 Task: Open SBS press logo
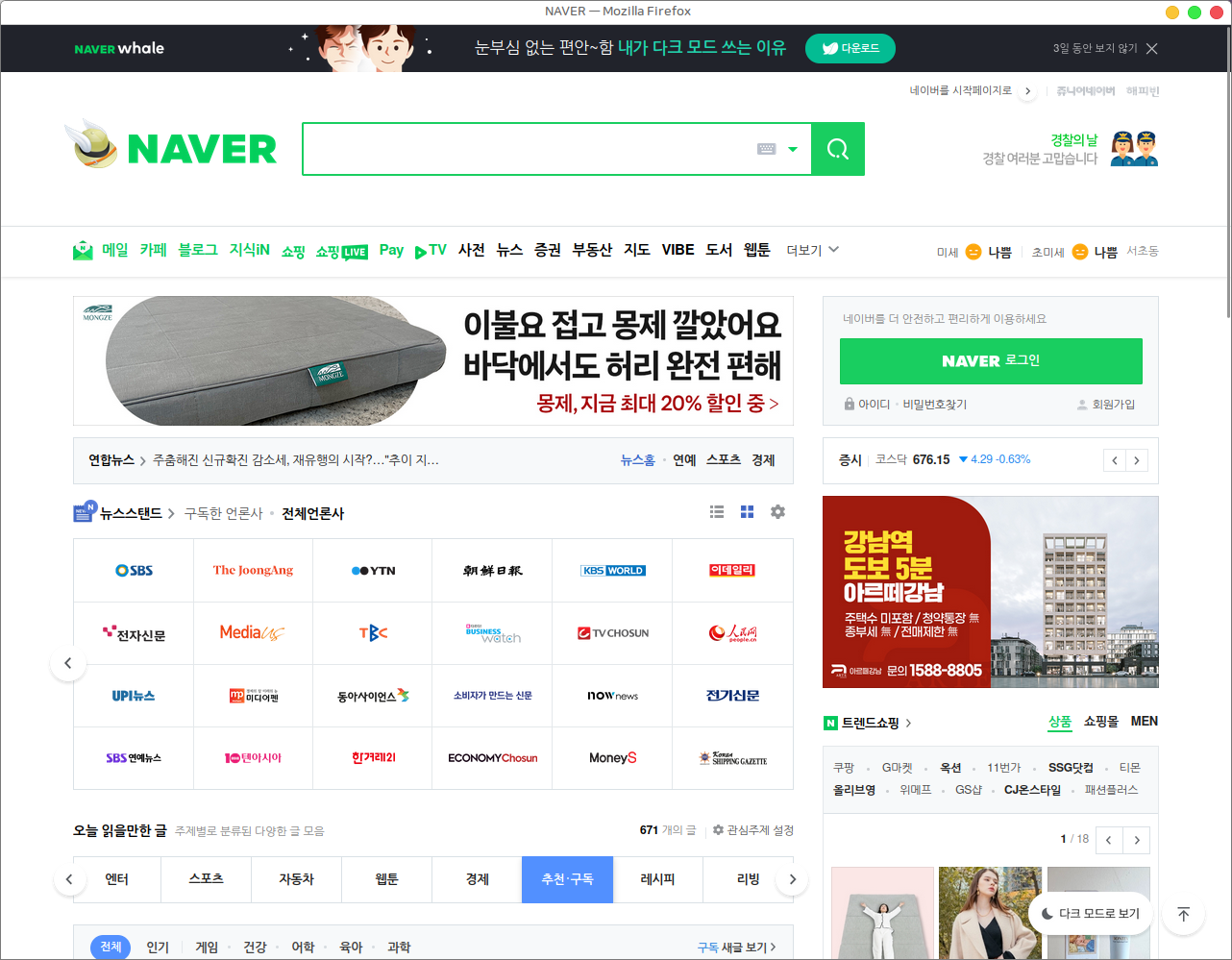pyautogui.click(x=134, y=570)
